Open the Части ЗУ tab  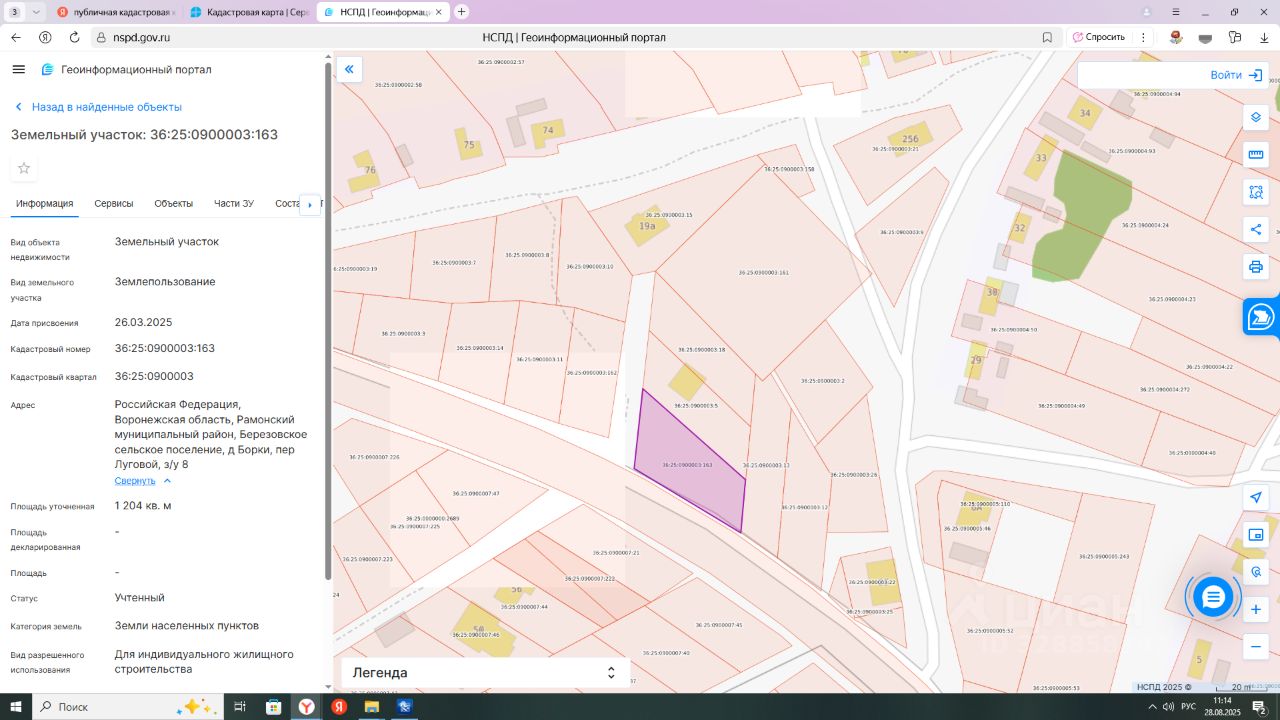point(233,204)
